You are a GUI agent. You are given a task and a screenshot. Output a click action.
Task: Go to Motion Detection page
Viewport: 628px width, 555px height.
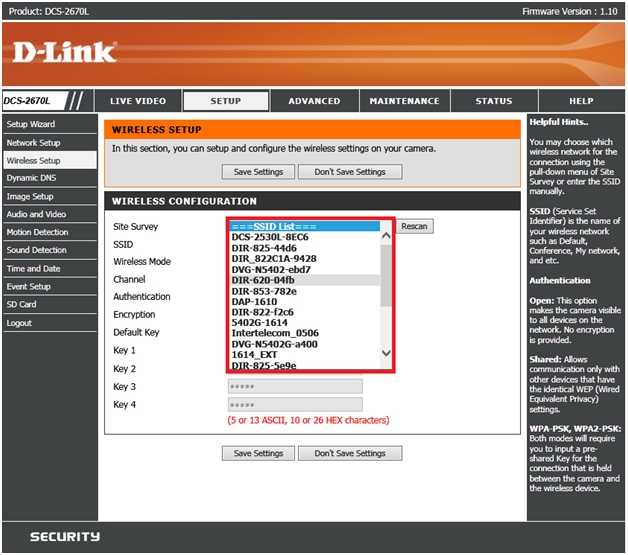[38, 232]
